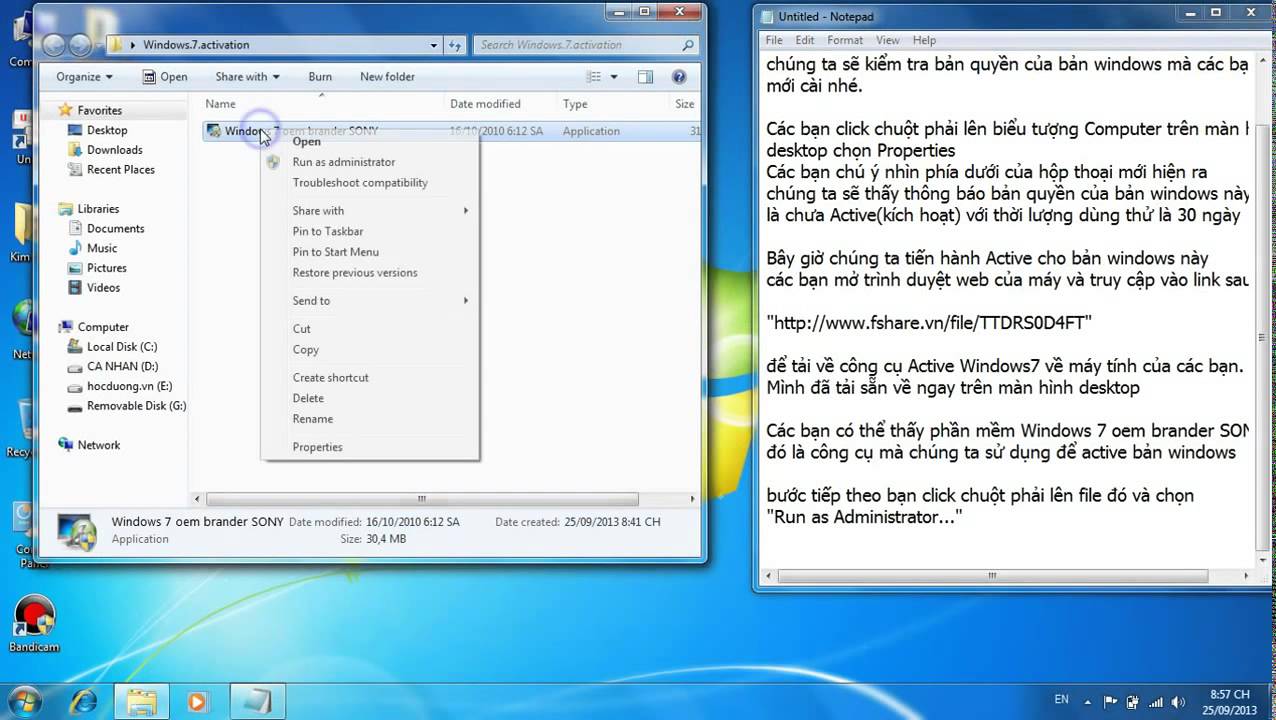Click the EN language indicator in taskbar
The image size is (1276, 720).
(x=1061, y=700)
